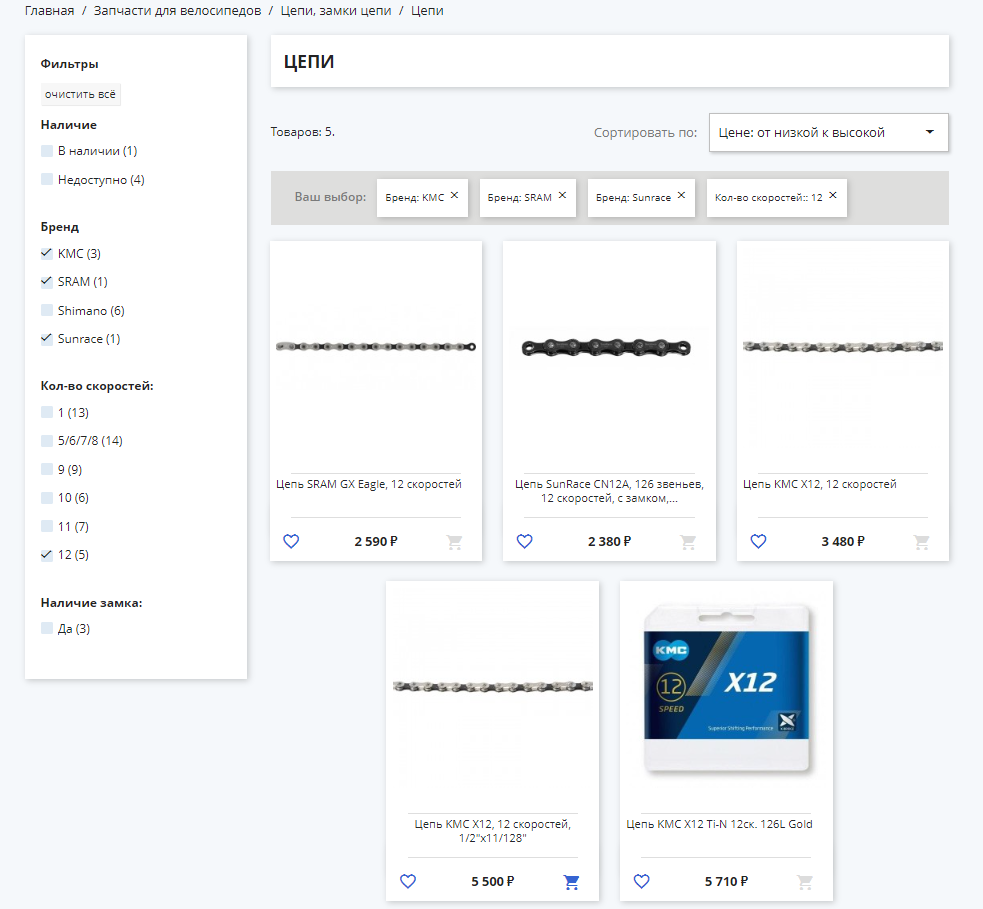Check the Shimano (6) brand filter

pos(46,310)
